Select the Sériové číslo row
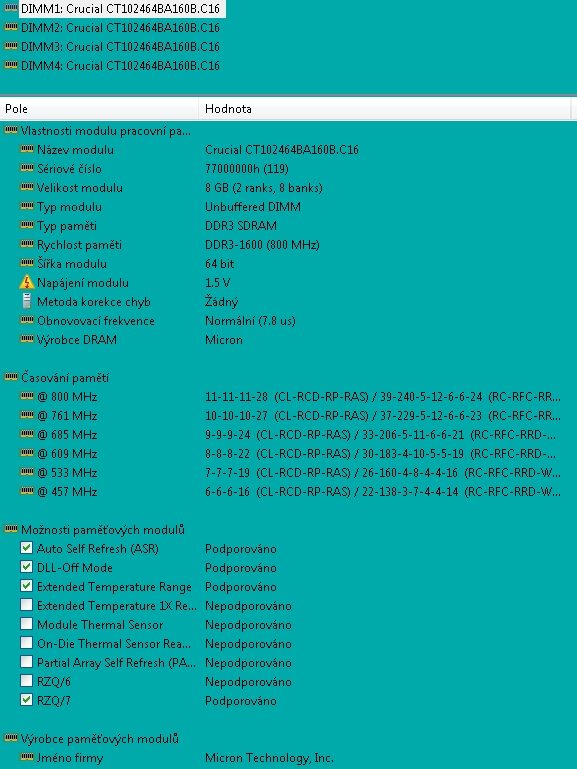 [288, 168]
